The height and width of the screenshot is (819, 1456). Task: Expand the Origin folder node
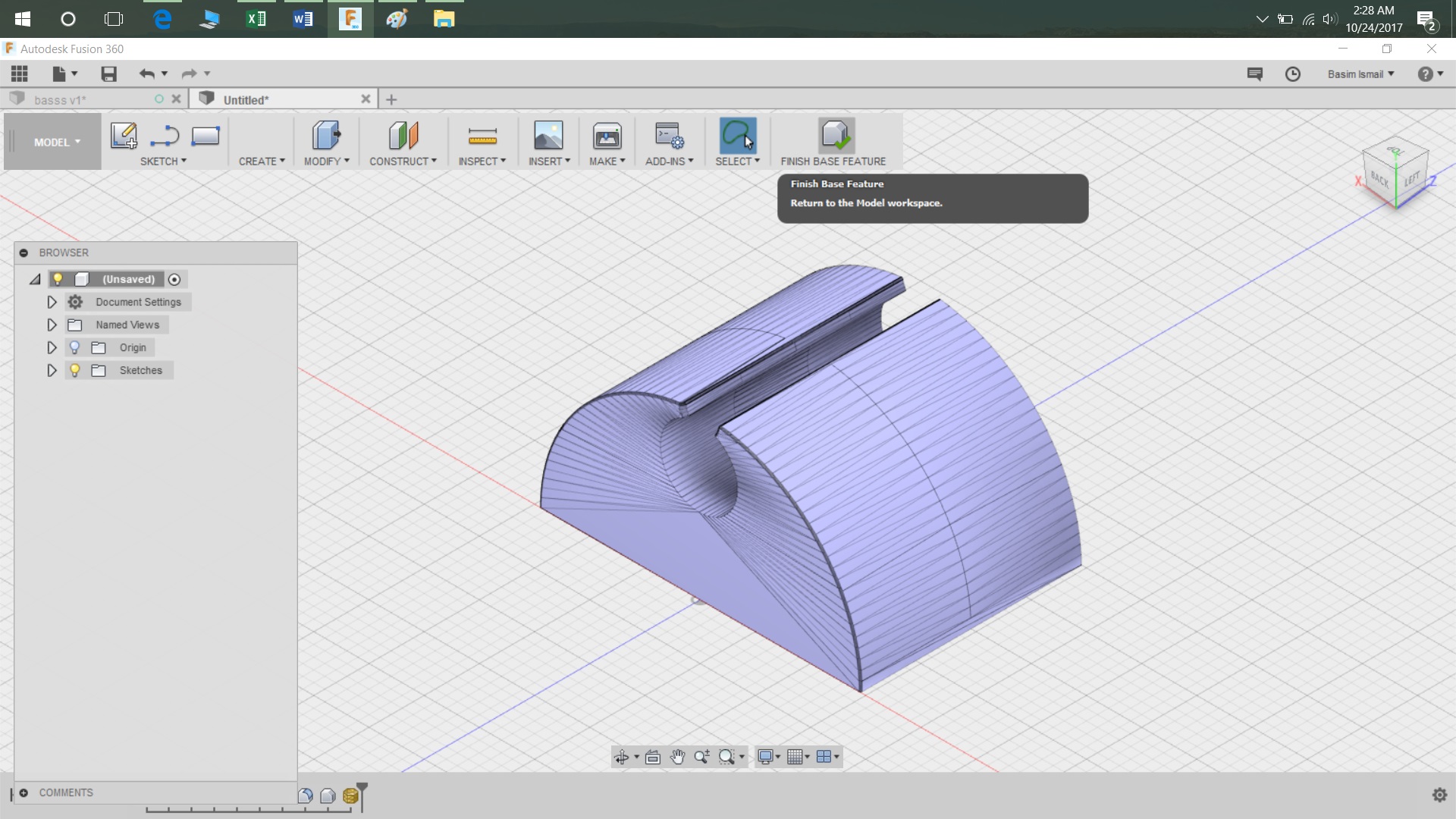pyautogui.click(x=52, y=347)
